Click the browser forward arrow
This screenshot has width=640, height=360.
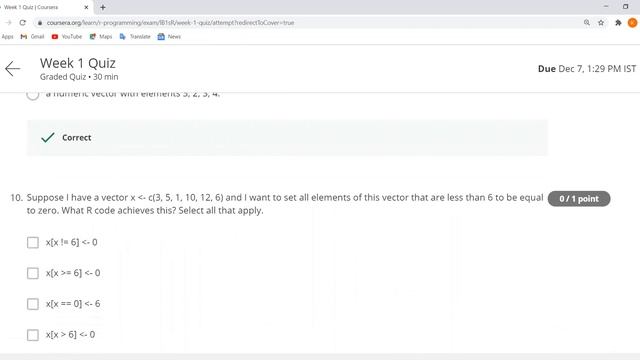pos(8,23)
